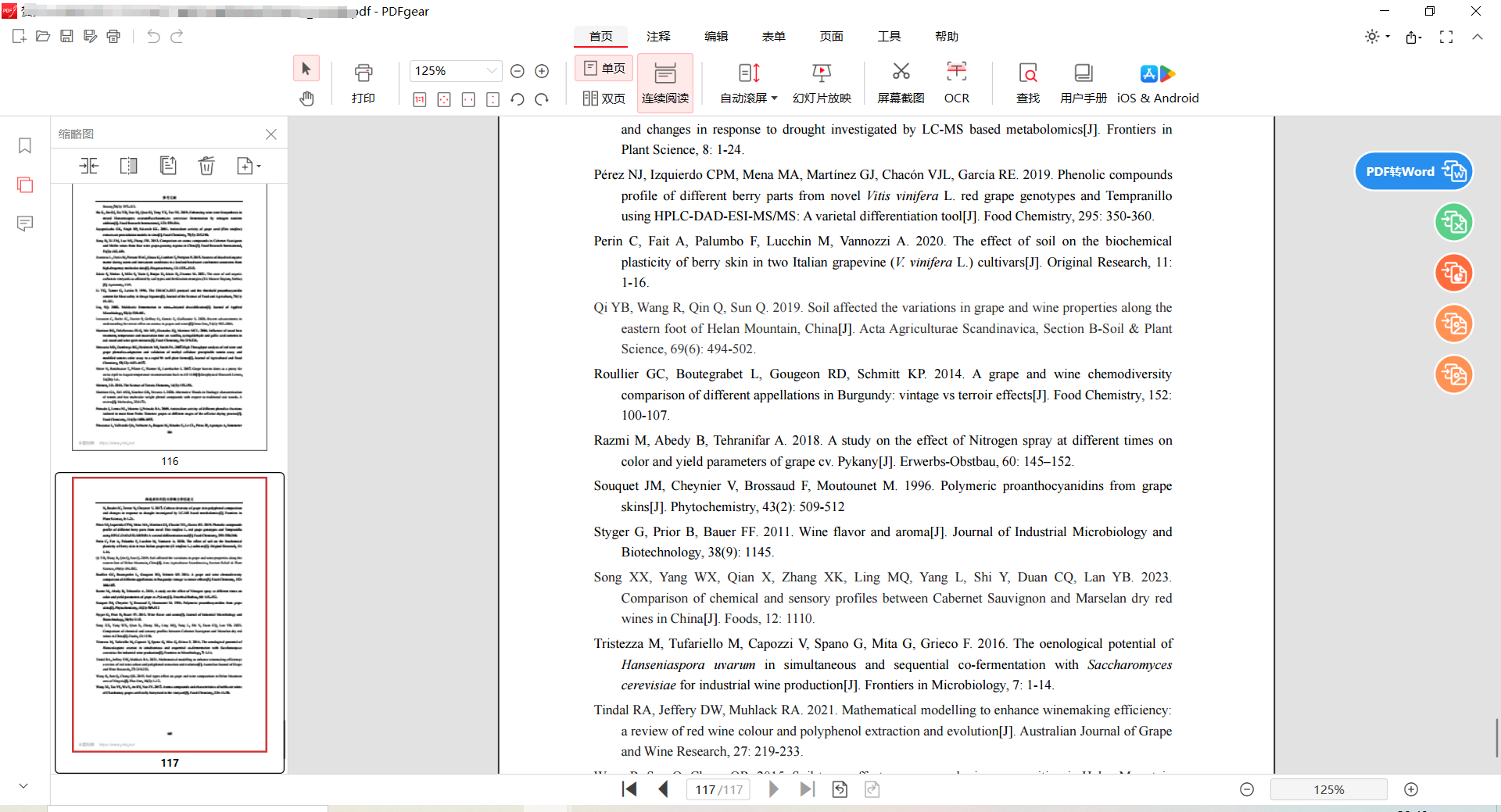Screen dimensions: 1501x812
Task: Select the hand pan tool
Action: click(x=306, y=98)
